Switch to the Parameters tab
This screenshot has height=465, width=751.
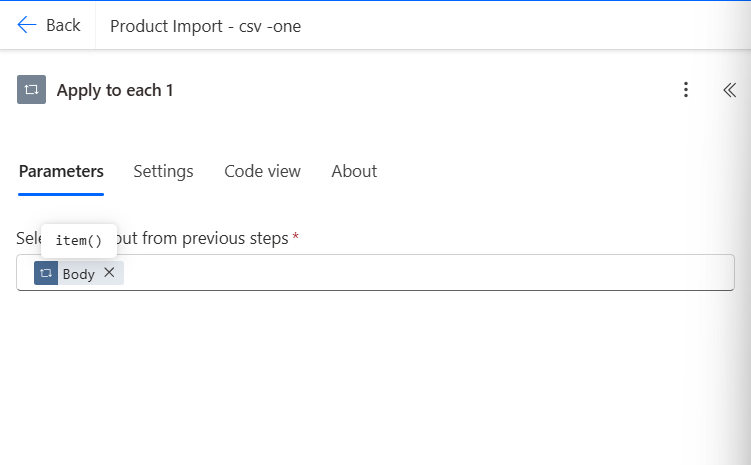(x=61, y=171)
